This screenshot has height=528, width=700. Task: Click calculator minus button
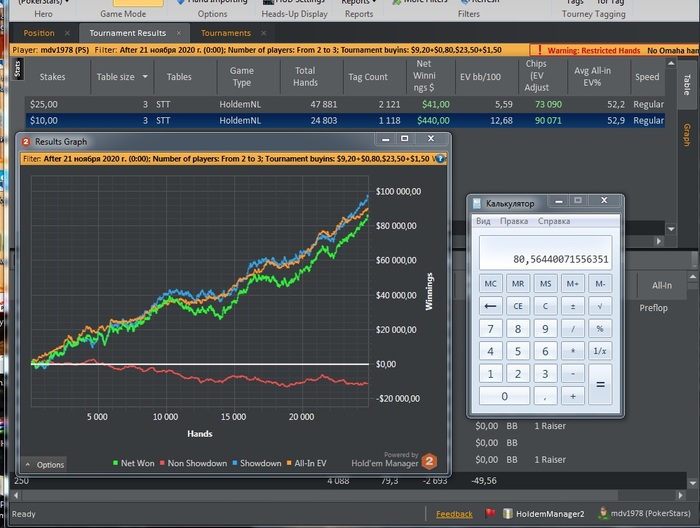coord(573,373)
